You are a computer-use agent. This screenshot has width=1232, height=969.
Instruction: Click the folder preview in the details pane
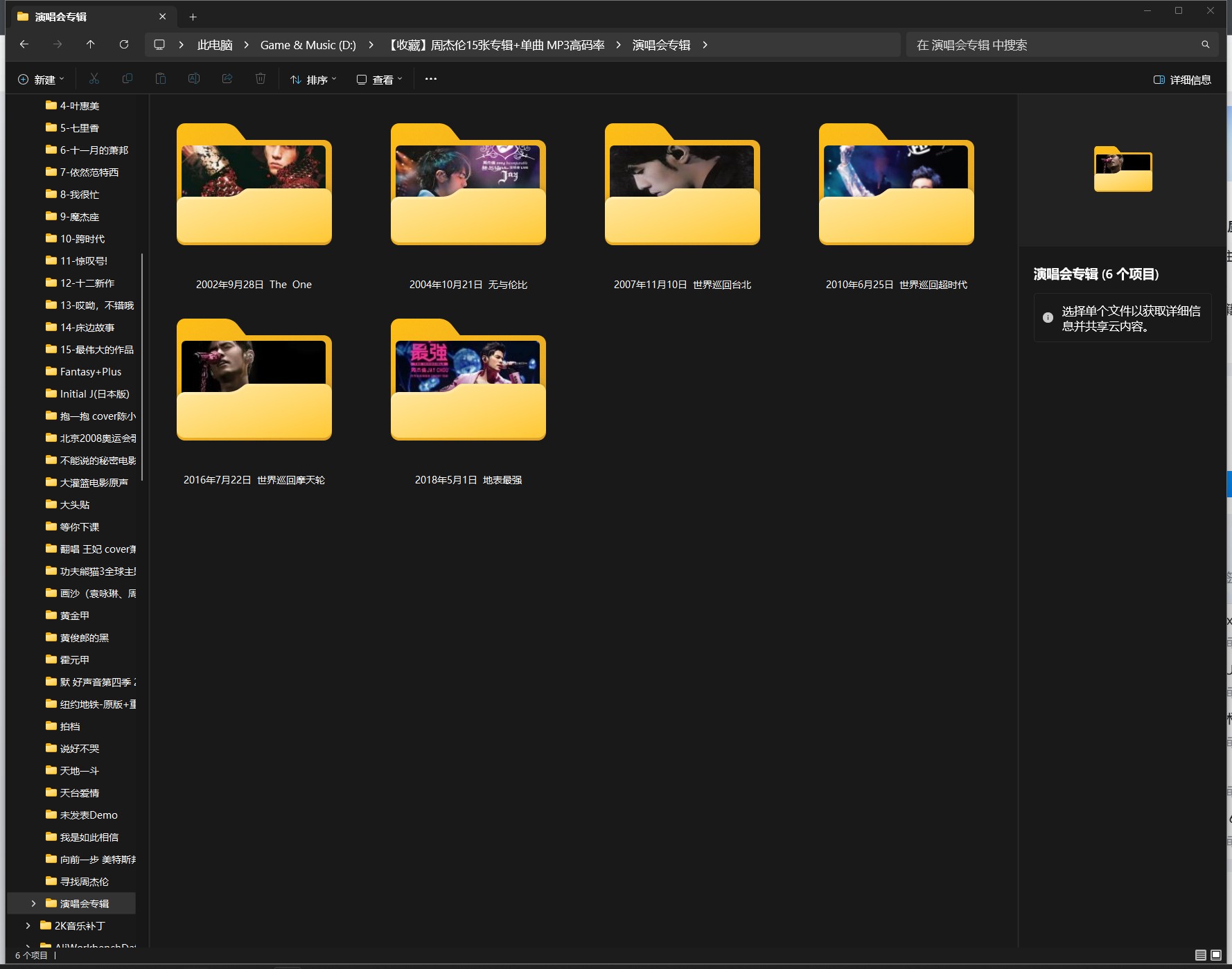coord(1123,169)
